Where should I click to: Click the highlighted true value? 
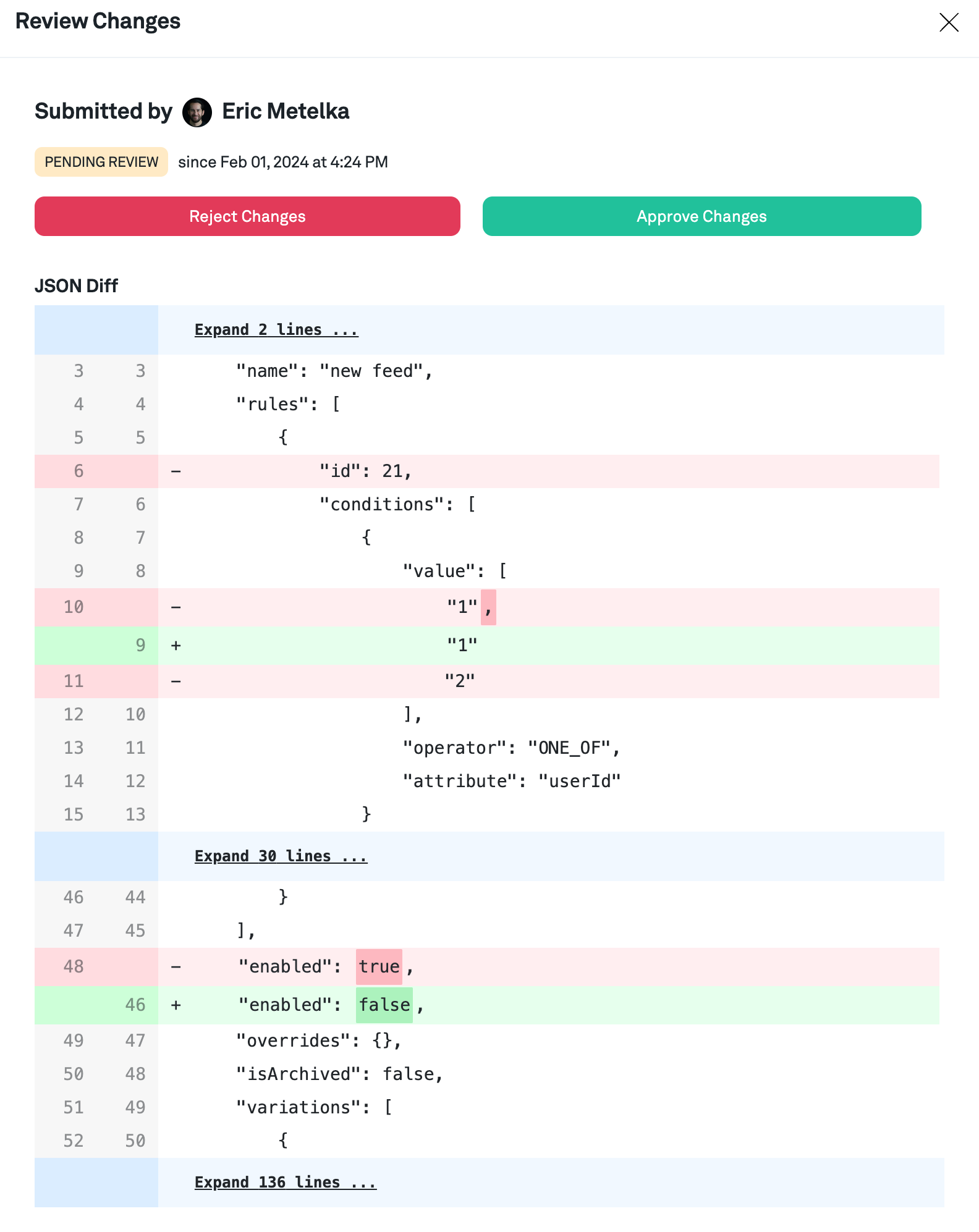(379, 967)
